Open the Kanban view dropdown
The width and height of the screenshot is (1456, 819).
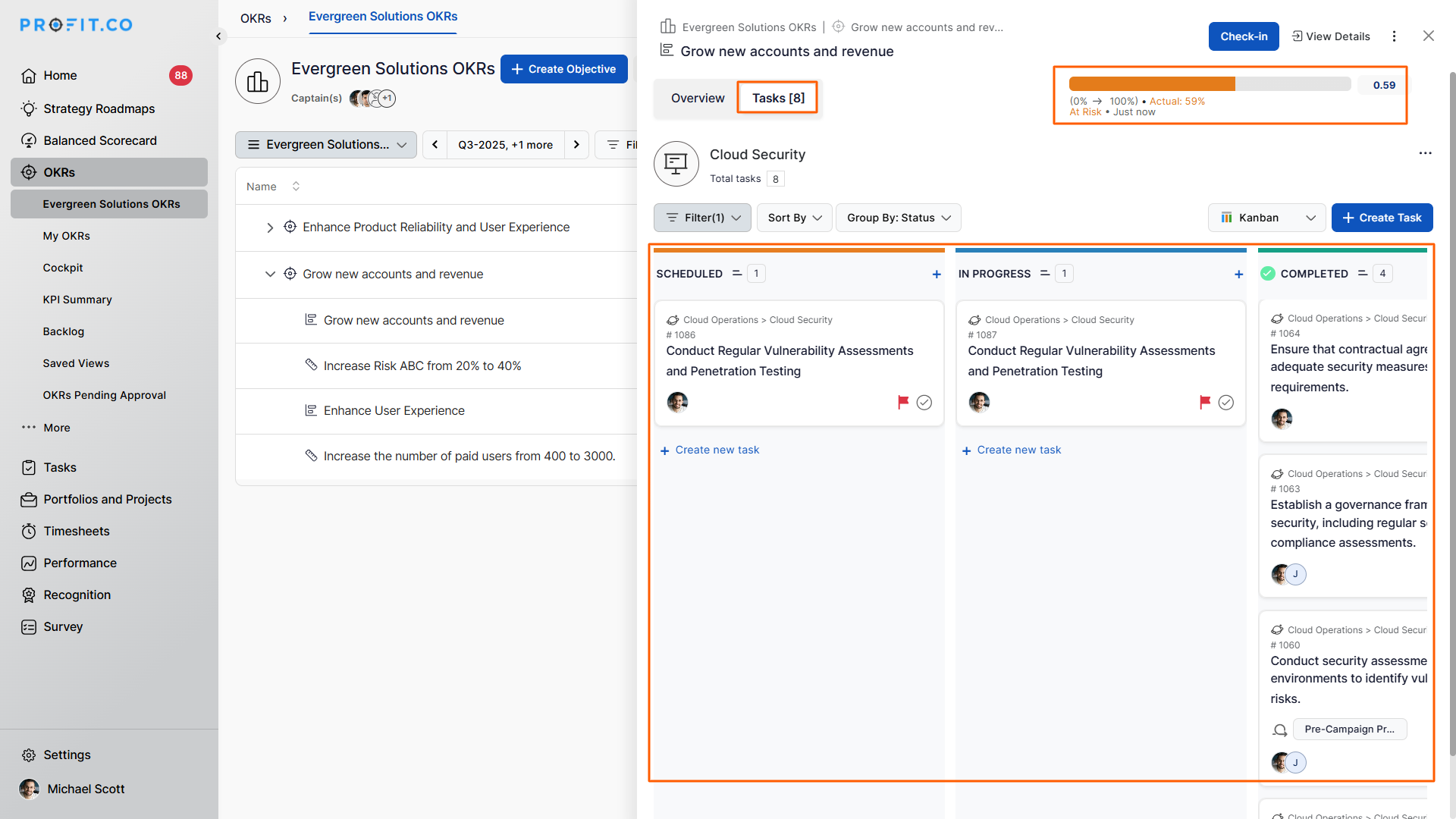[1266, 218]
